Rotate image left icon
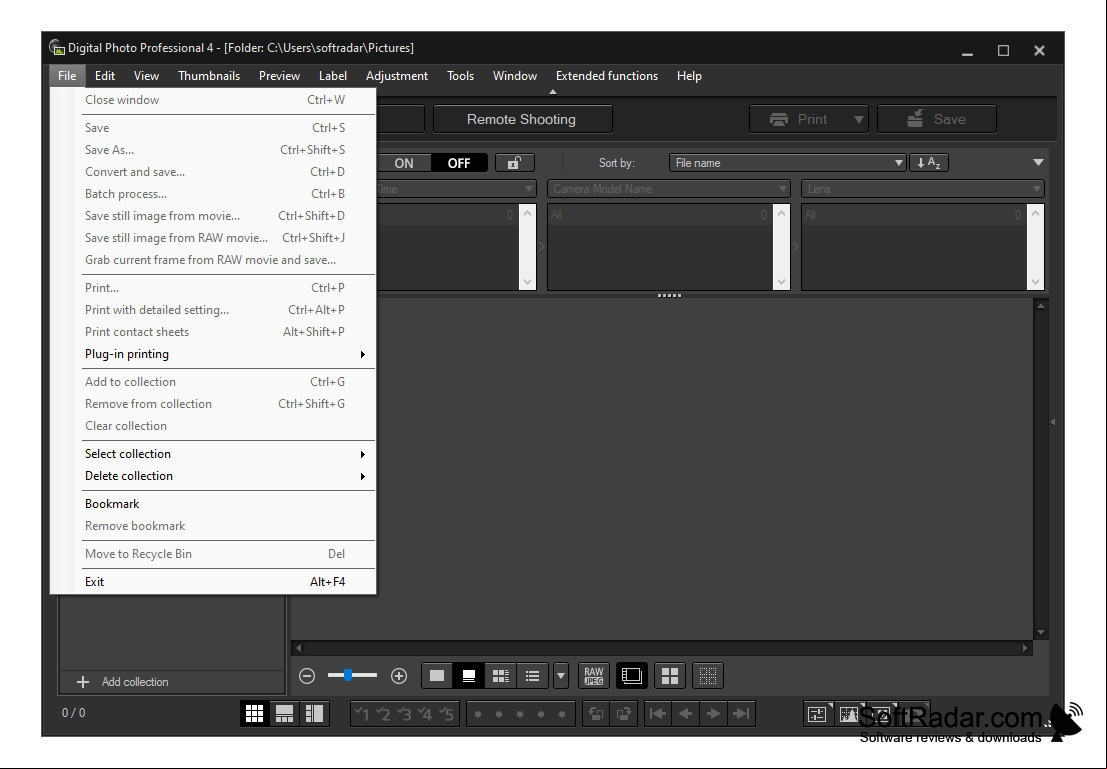This screenshot has width=1107, height=769. coord(597,714)
